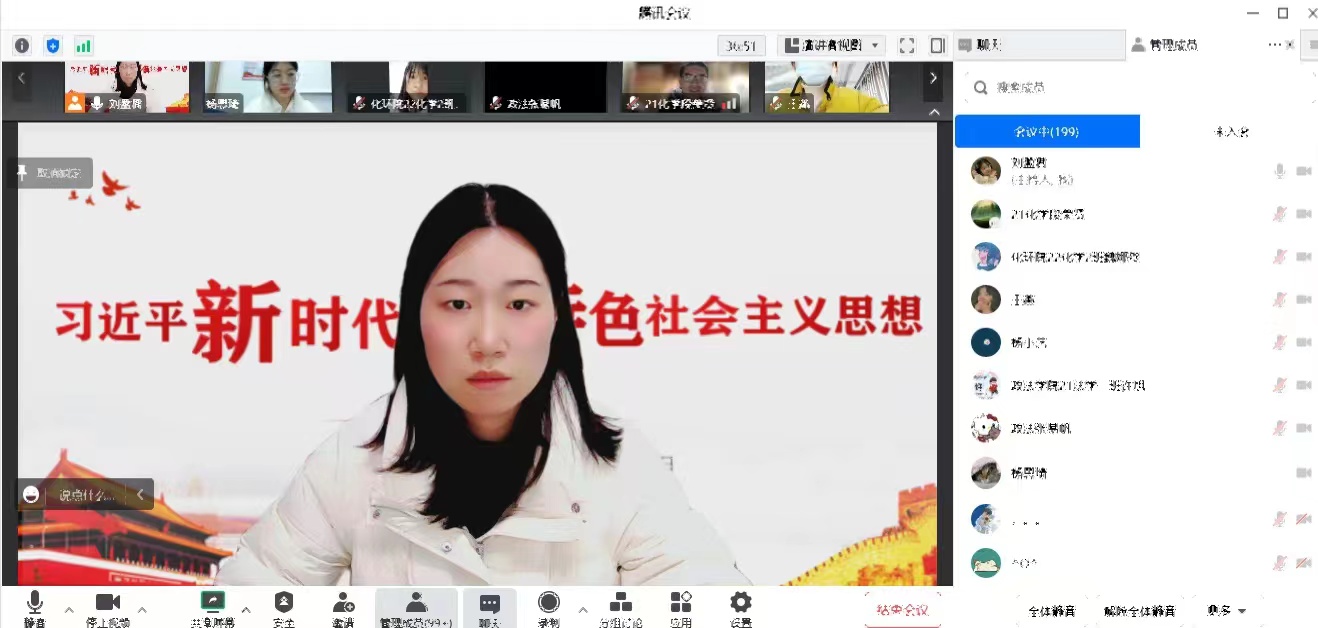Switch to the In Meeting (199) tab

pos(1047,131)
